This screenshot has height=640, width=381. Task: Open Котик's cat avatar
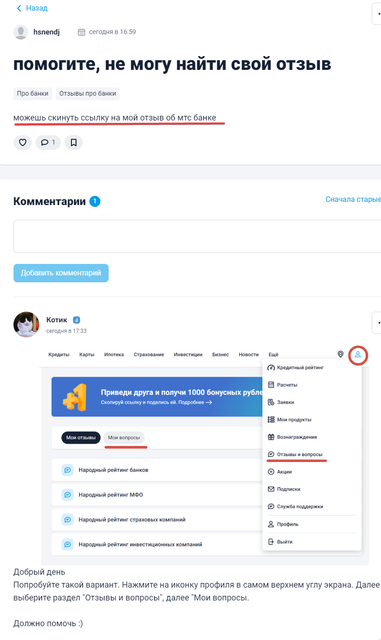[27, 324]
